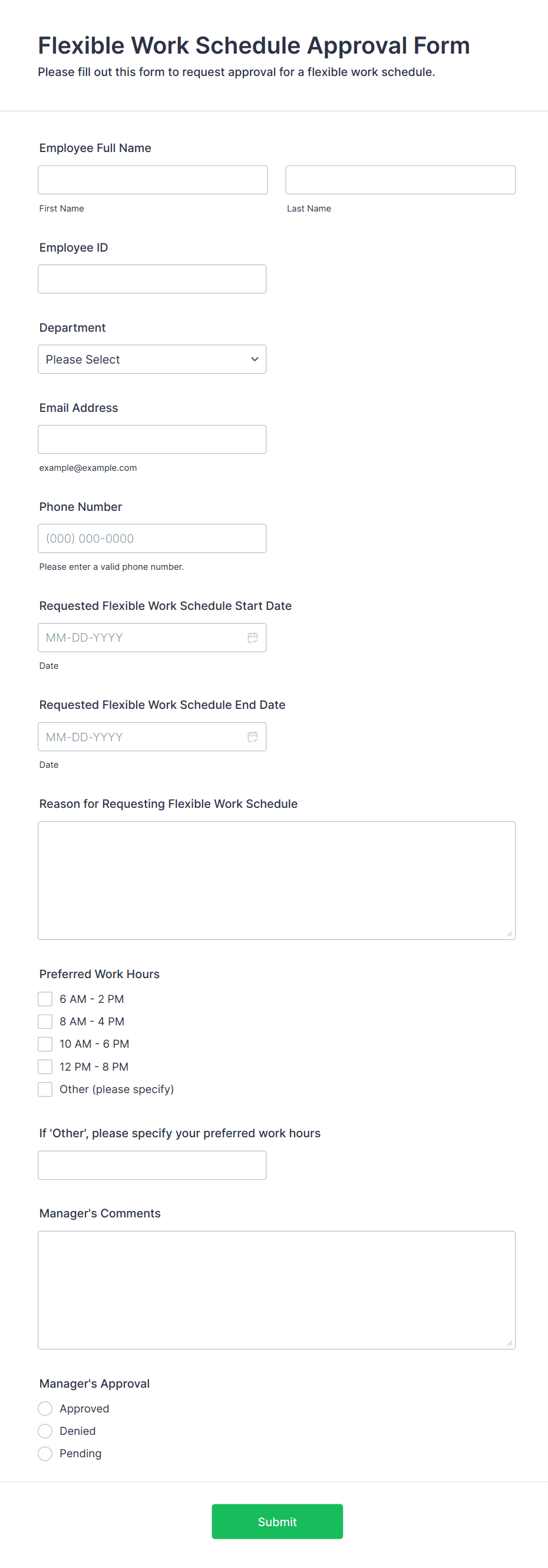548x1568 pixels.
Task: Click the First Name input field
Action: pos(152,180)
